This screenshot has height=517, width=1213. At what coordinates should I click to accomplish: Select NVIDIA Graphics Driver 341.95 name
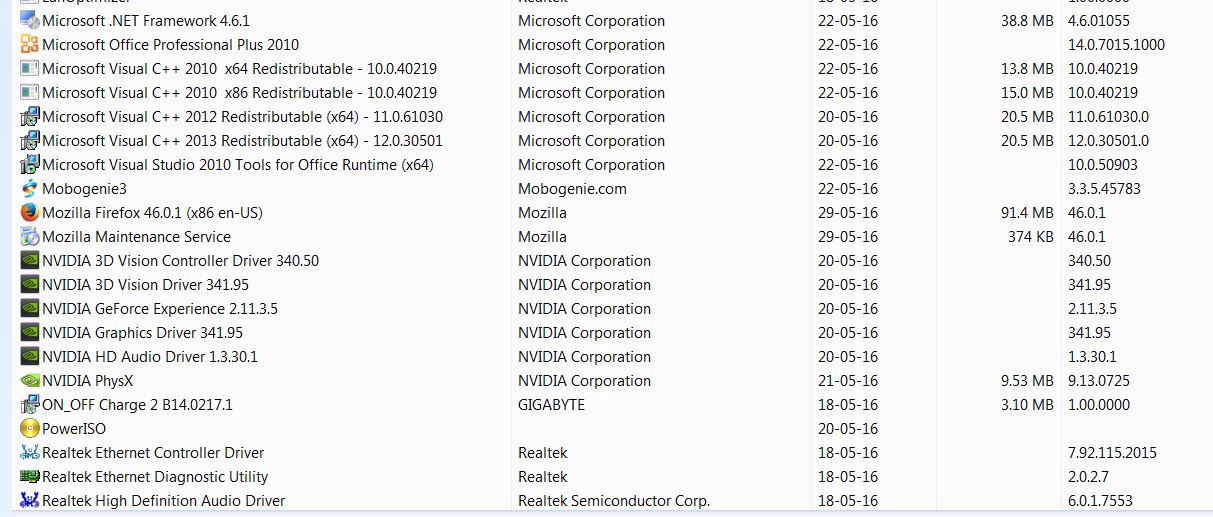click(x=142, y=332)
